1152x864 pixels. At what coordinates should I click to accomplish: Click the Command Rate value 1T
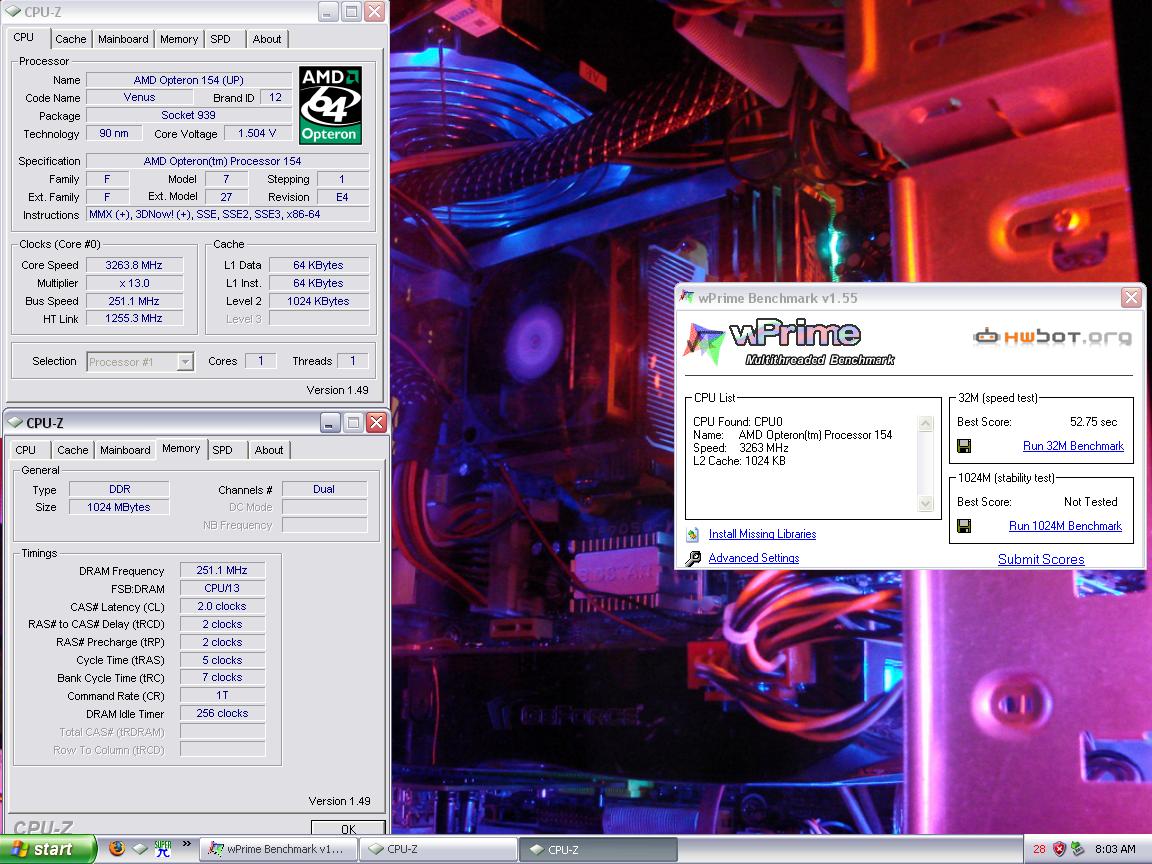[x=222, y=695]
